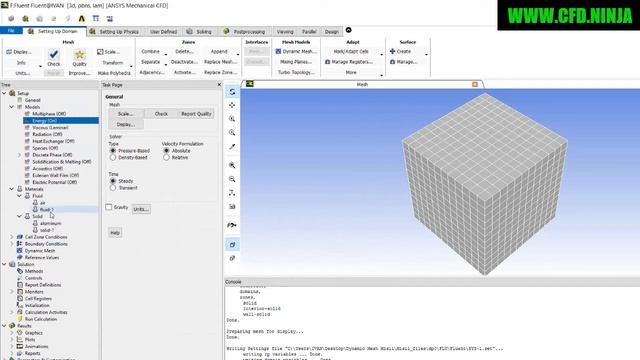Collapse the Fluid materials node
Image resolution: width=640 pixels, height=360 pixels.
19,196
